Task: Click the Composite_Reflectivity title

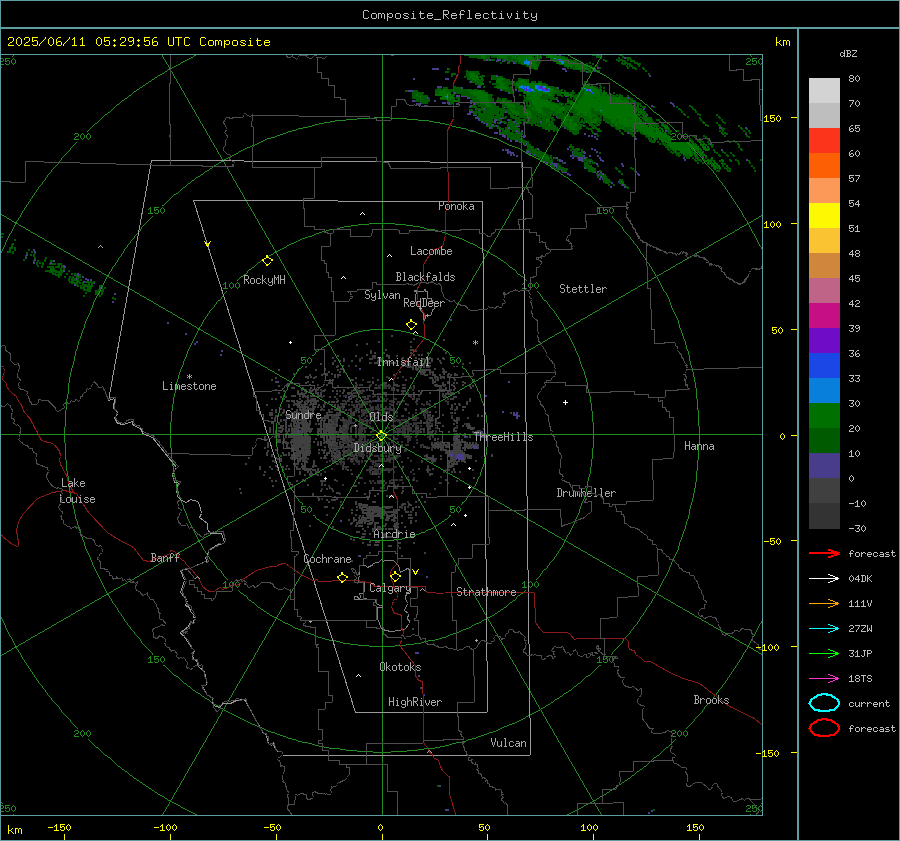Action: coord(450,15)
